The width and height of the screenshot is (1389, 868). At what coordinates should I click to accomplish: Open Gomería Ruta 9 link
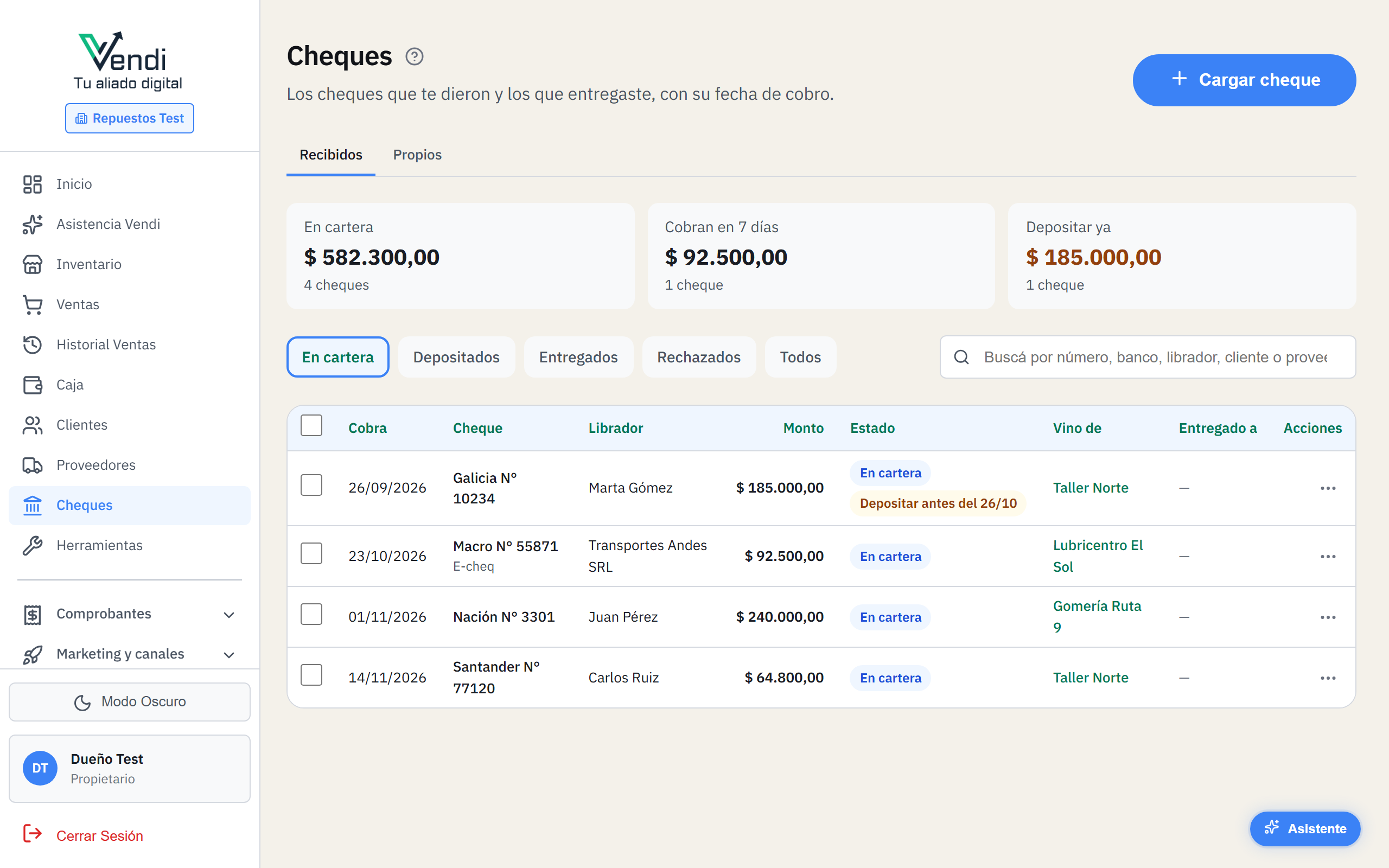pyautogui.click(x=1097, y=617)
